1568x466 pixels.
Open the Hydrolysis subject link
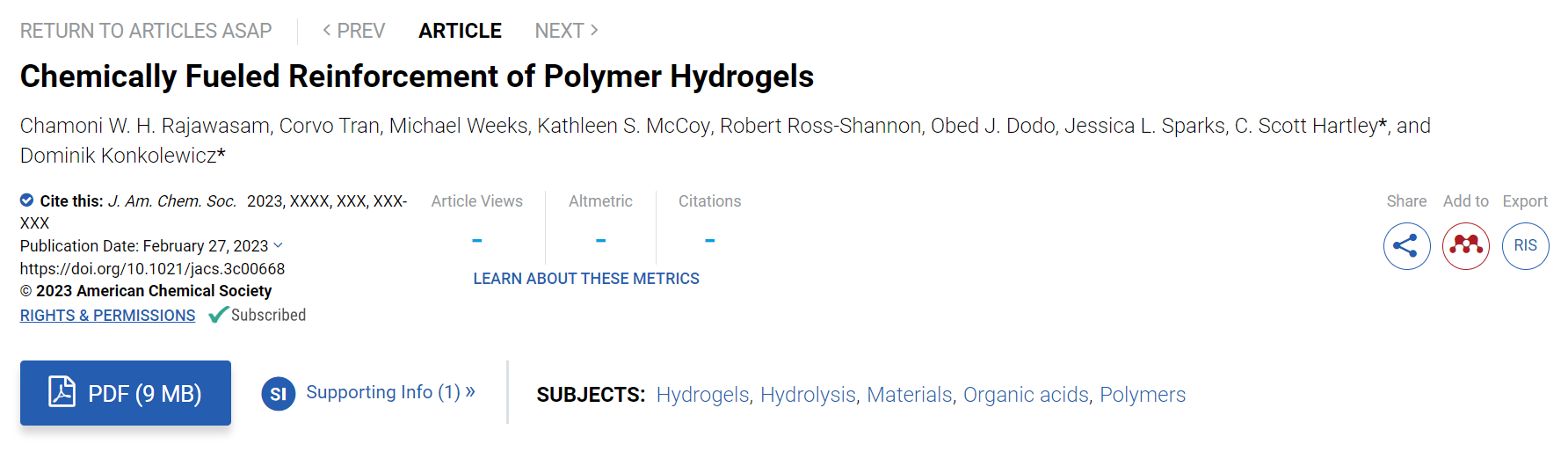tap(808, 395)
